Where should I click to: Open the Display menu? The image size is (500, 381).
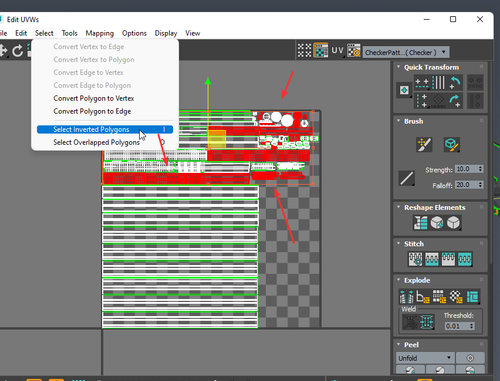(x=166, y=33)
